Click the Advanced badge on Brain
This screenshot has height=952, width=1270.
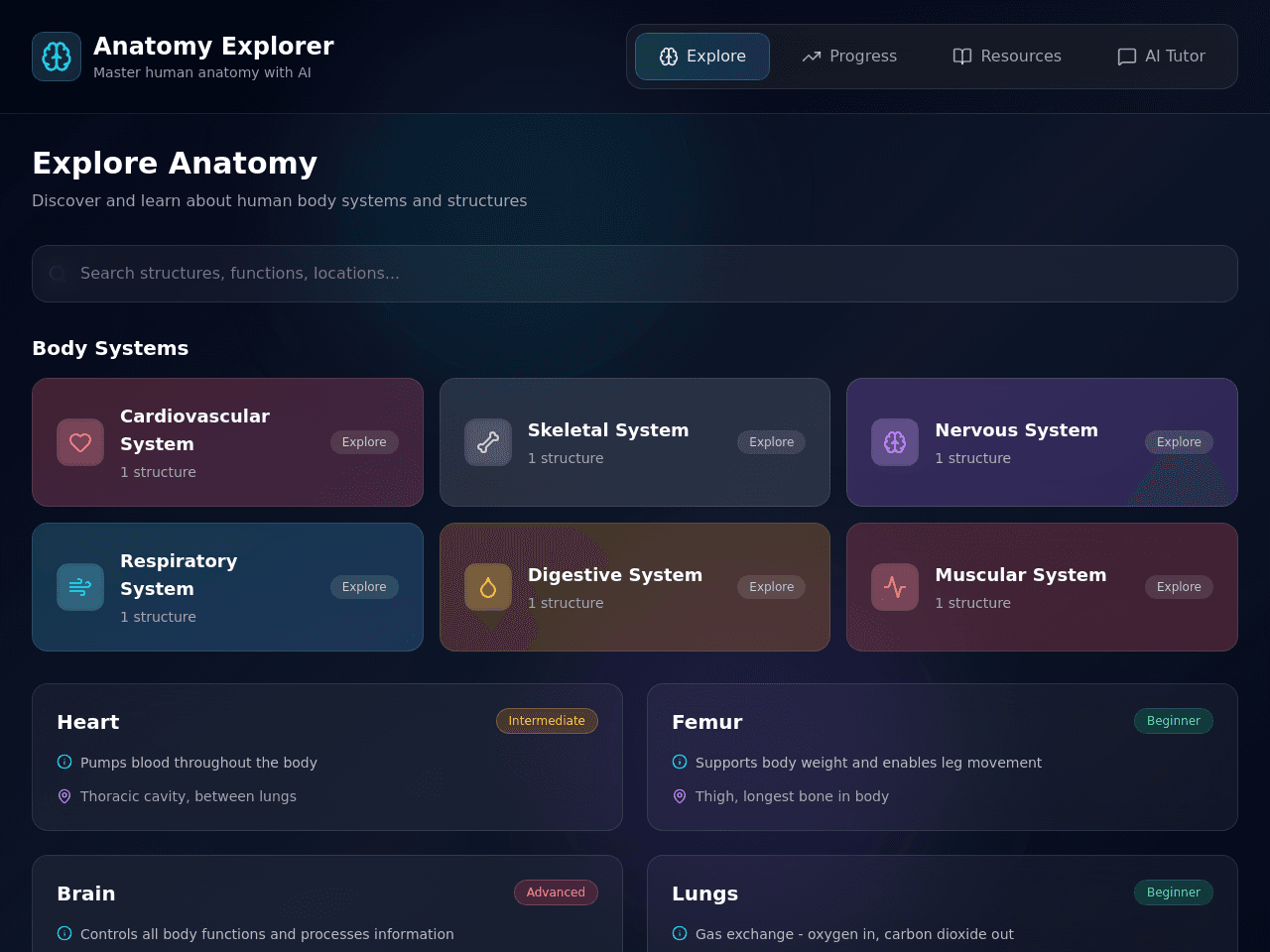coord(556,892)
